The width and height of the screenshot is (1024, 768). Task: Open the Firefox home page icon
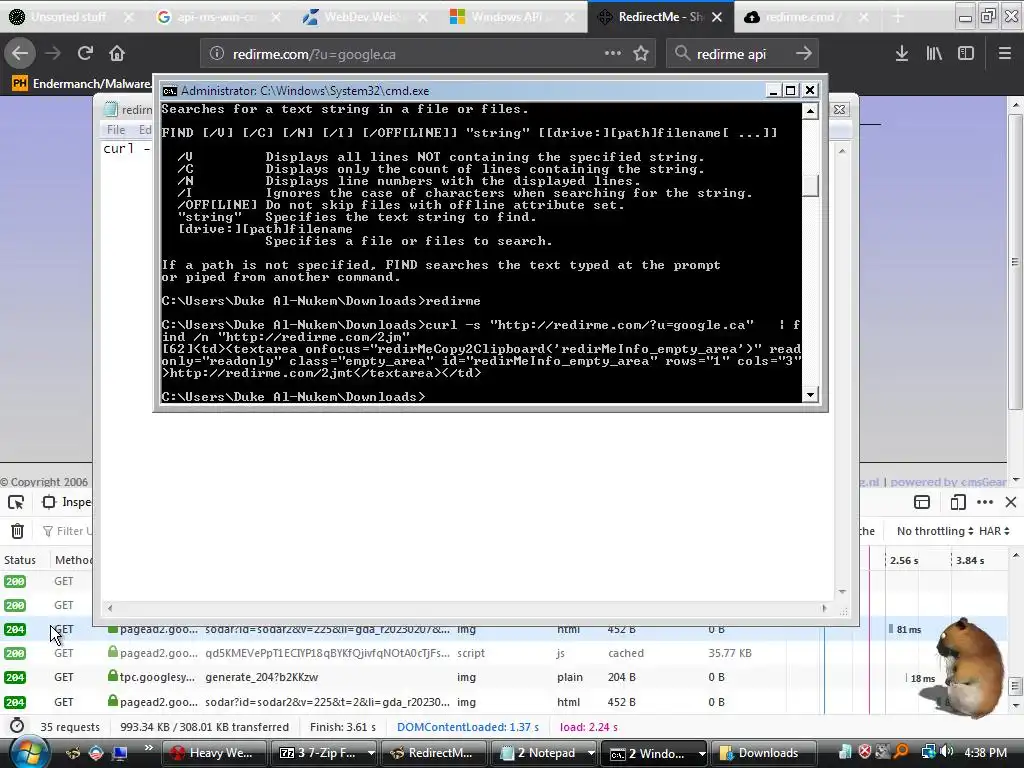117,54
